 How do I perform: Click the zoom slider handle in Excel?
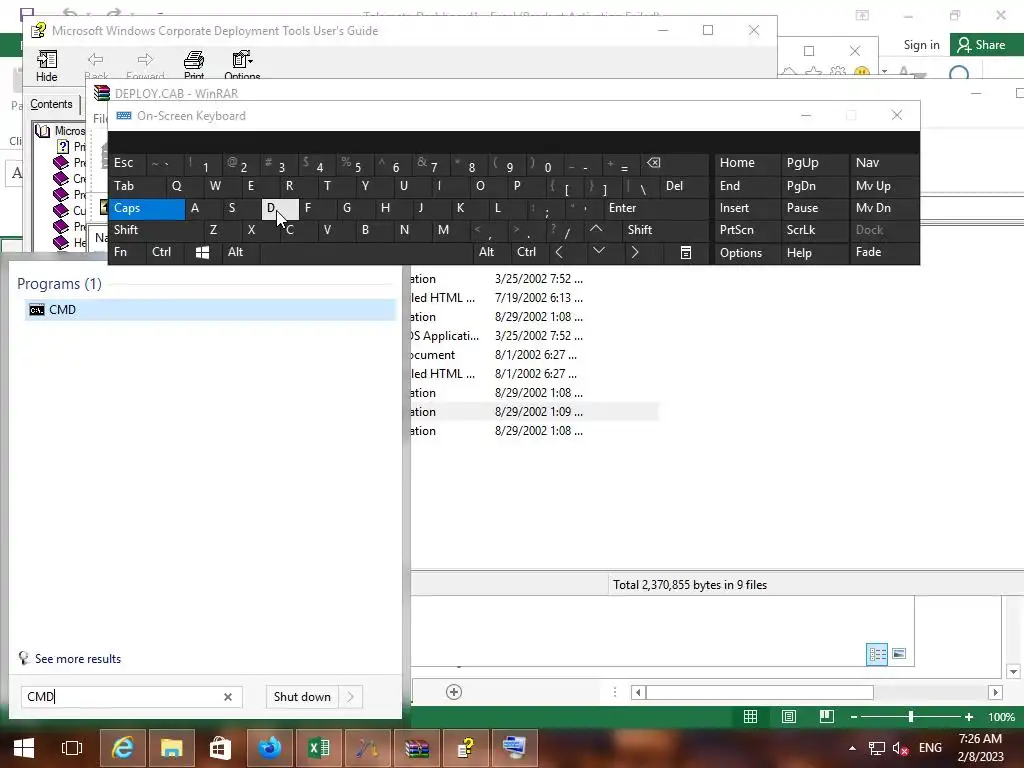(910, 717)
